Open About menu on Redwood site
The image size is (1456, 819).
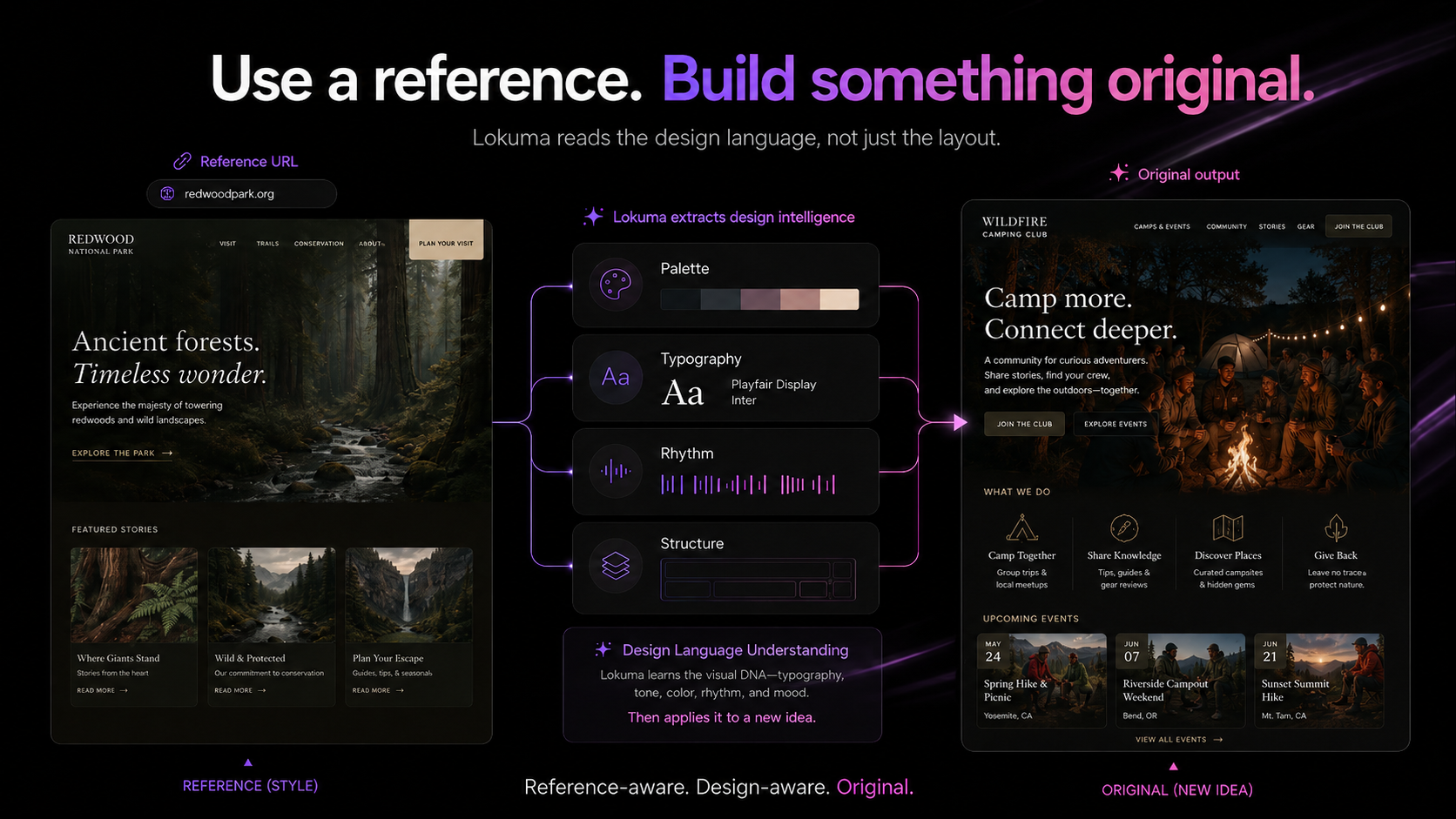click(370, 244)
